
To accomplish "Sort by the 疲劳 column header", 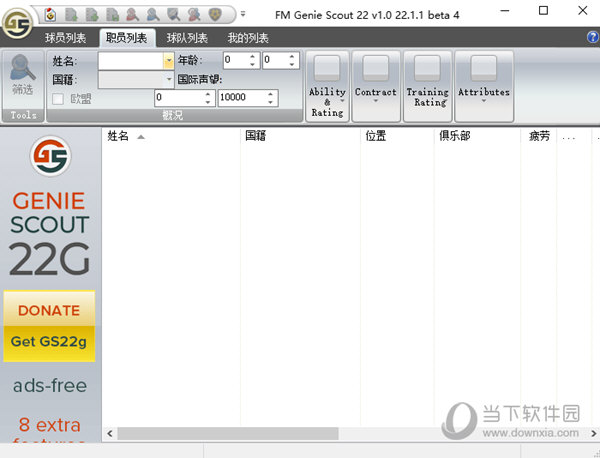I will pos(539,136).
